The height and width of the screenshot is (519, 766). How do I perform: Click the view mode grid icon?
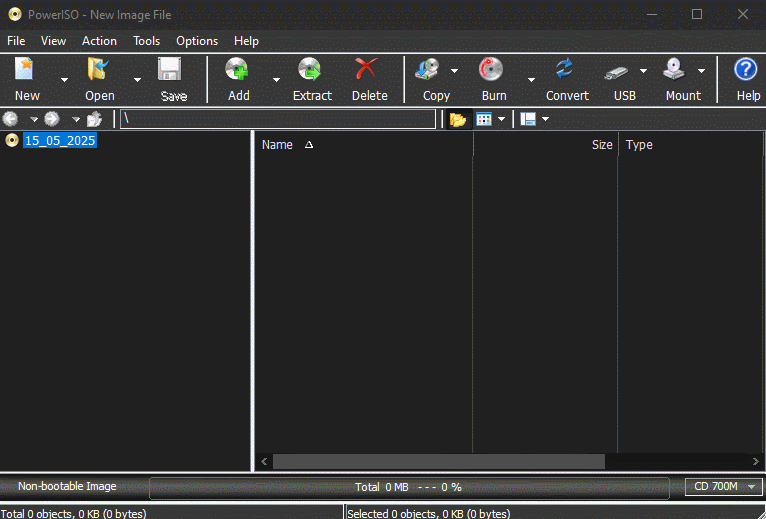pos(484,119)
